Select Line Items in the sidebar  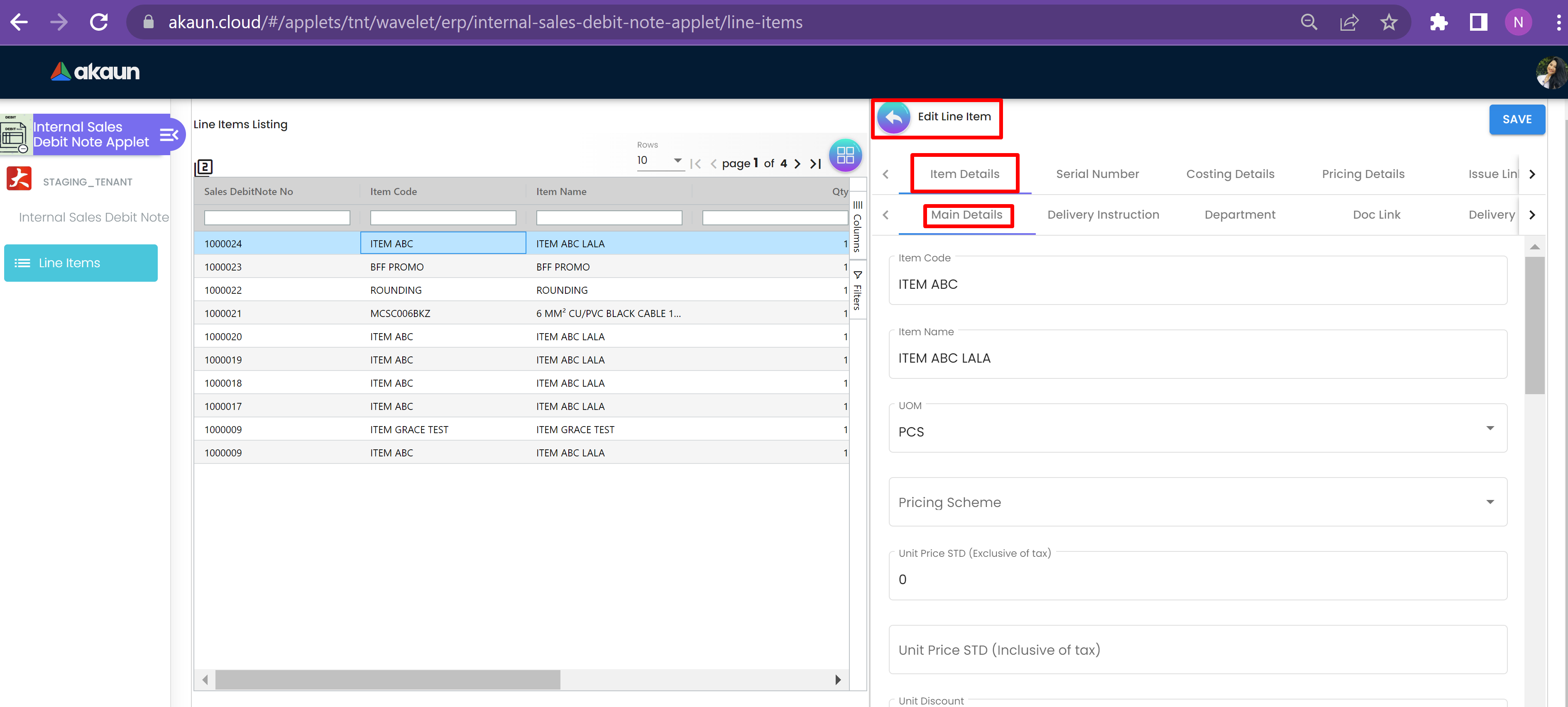tap(81, 263)
